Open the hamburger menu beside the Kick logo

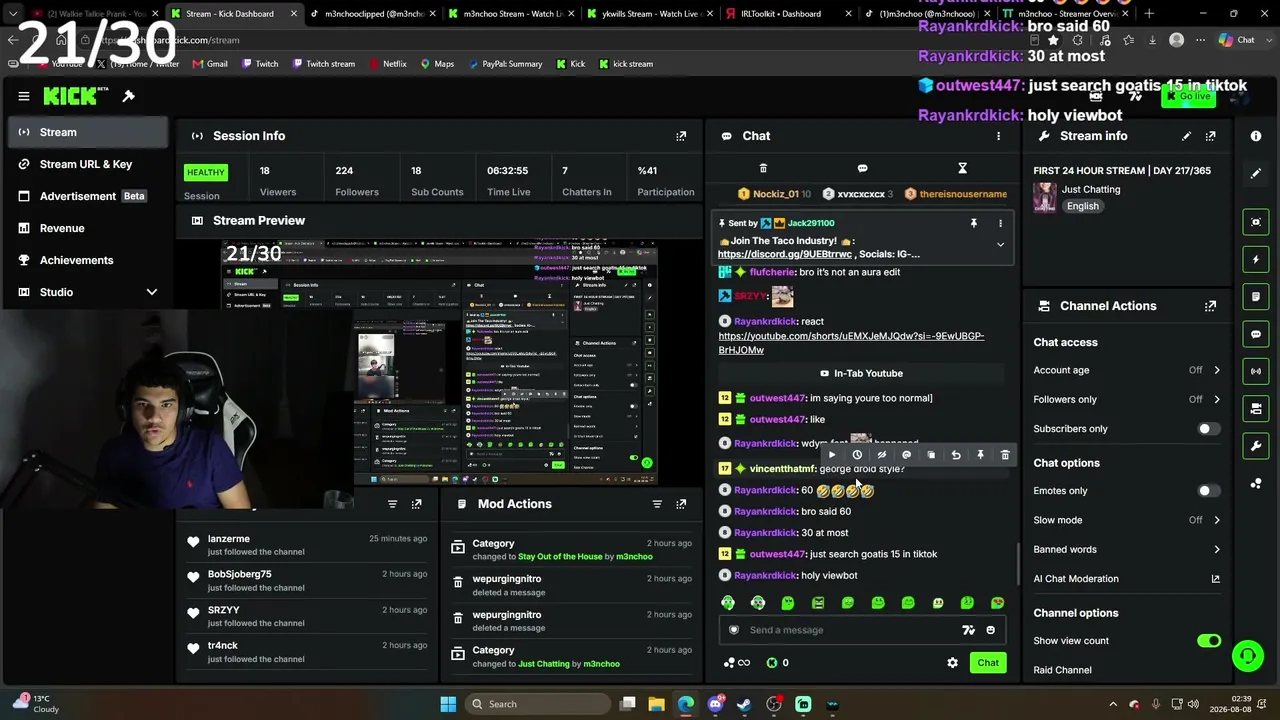24,96
